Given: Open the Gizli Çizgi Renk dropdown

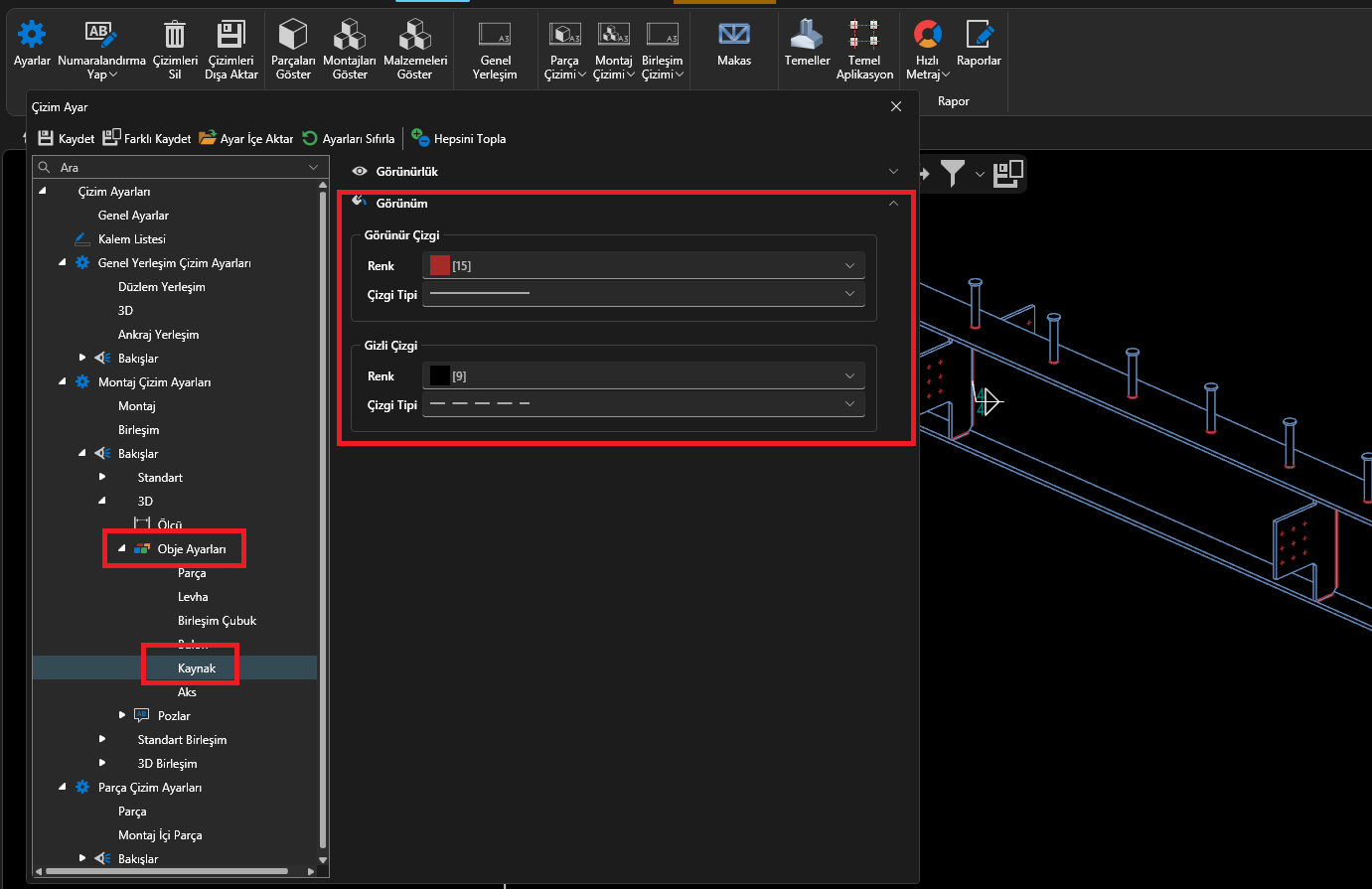Looking at the screenshot, I should [644, 376].
